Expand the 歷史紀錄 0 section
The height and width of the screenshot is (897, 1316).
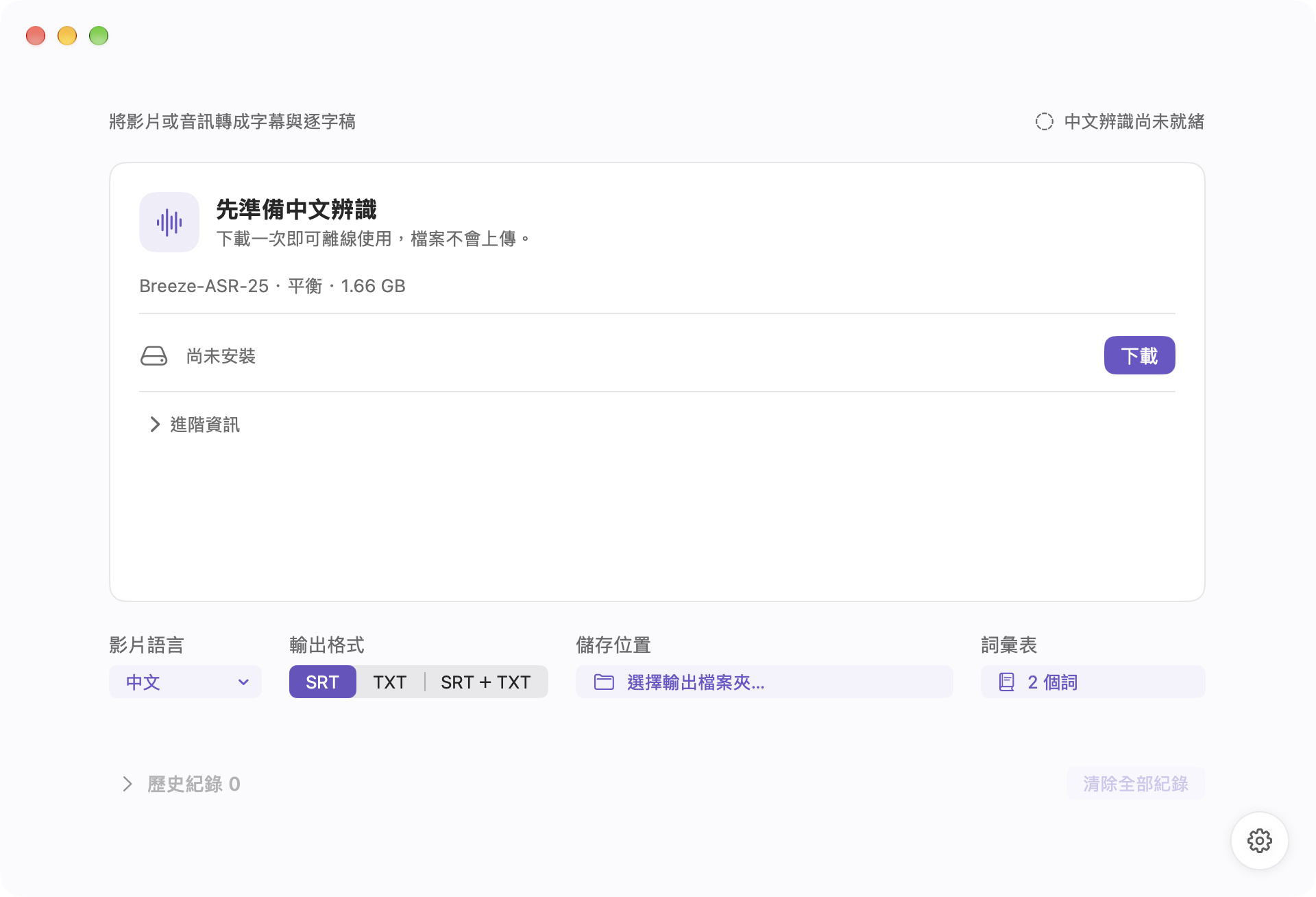click(x=182, y=784)
